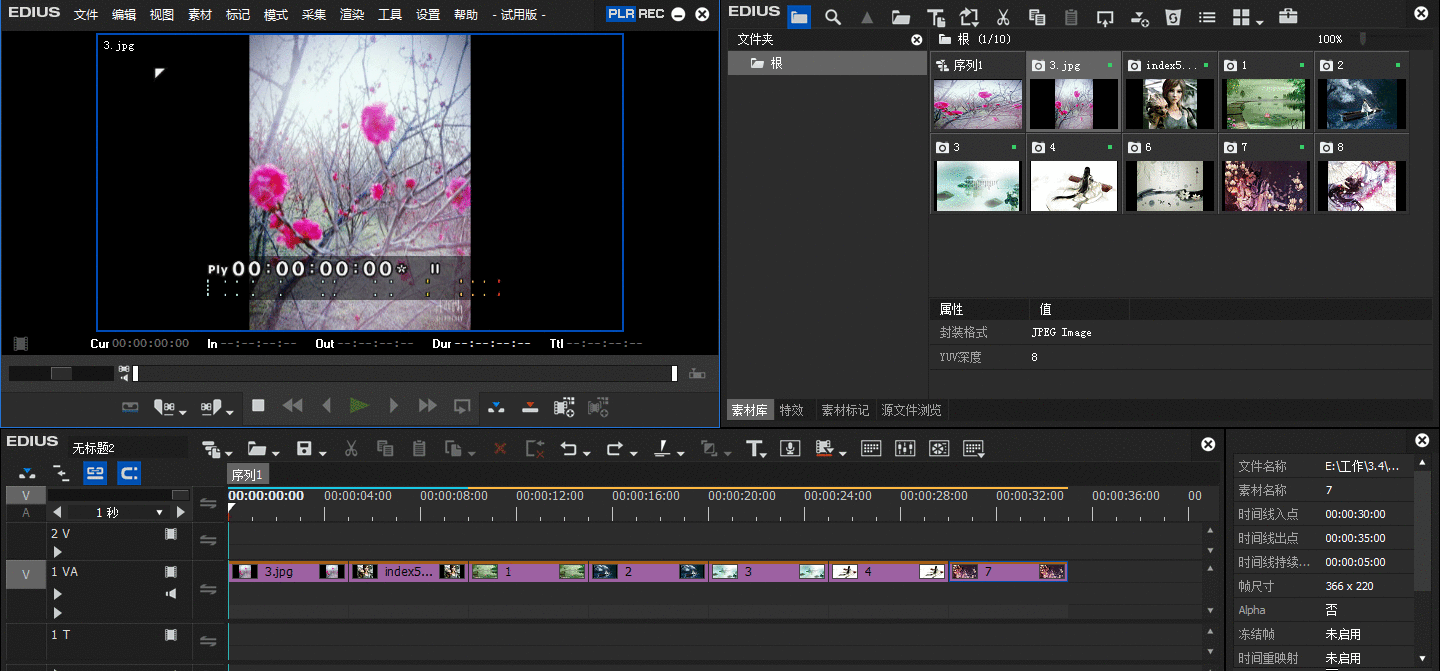The width and height of the screenshot is (1440, 671).
Task: Select the 序列1 sequence tab in the timeline
Action: pyautogui.click(x=247, y=475)
